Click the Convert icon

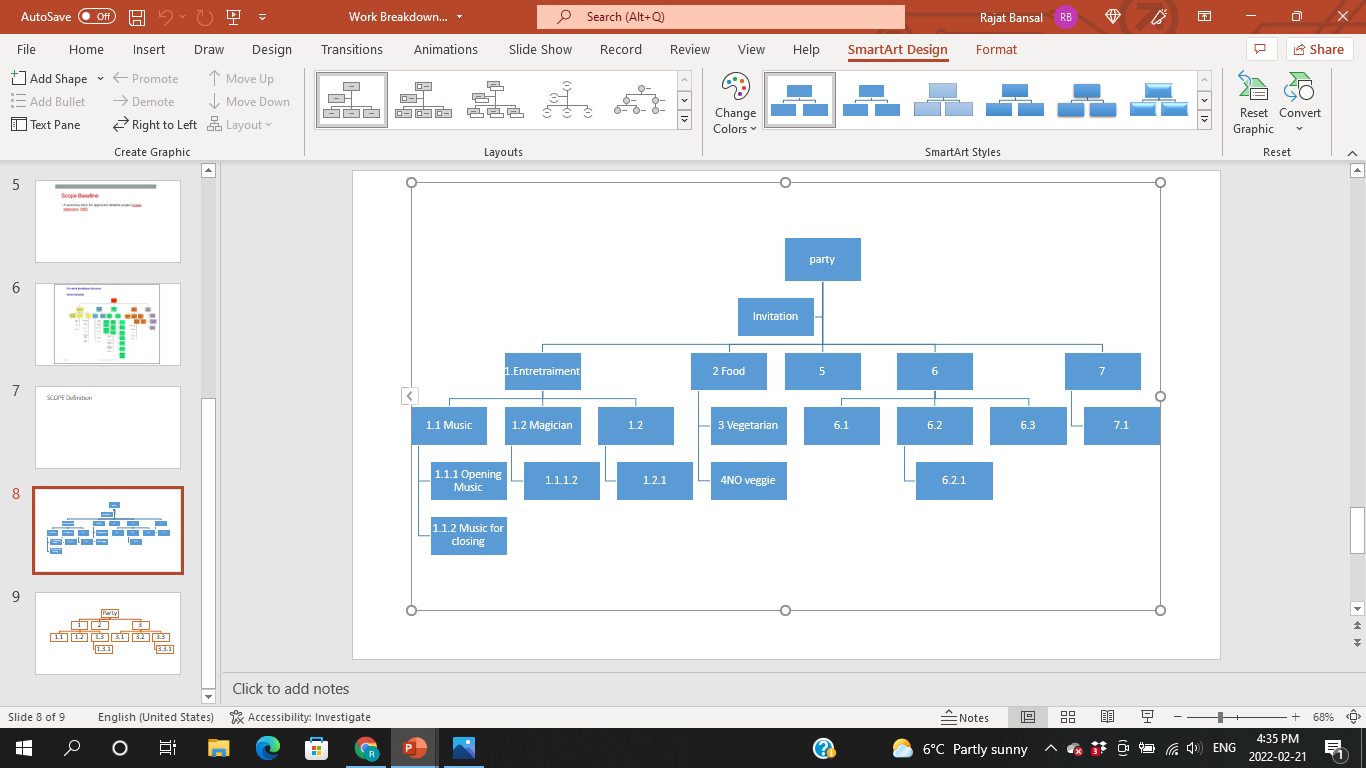click(x=1299, y=100)
